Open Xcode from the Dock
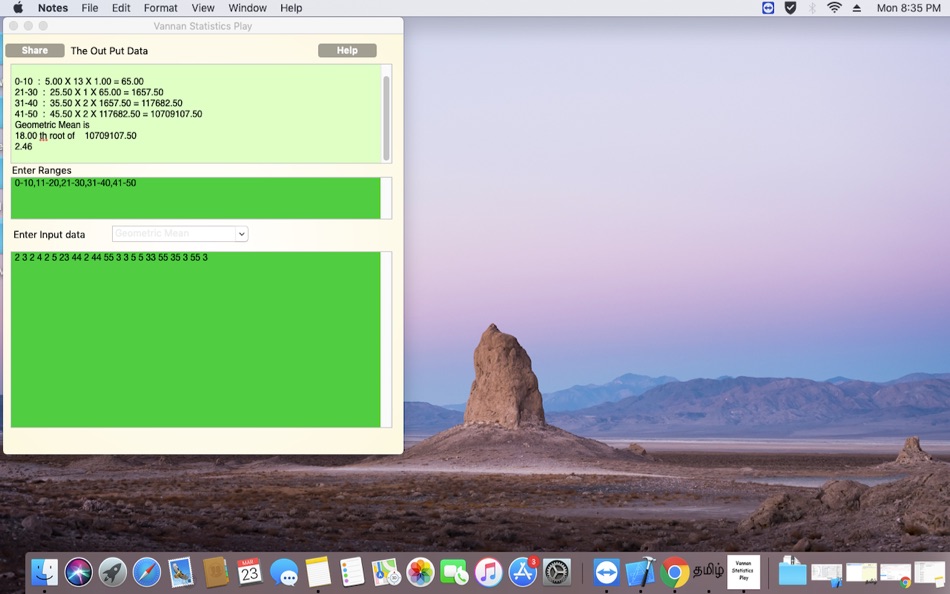Viewport: 950px width, 594px height. pyautogui.click(x=641, y=572)
